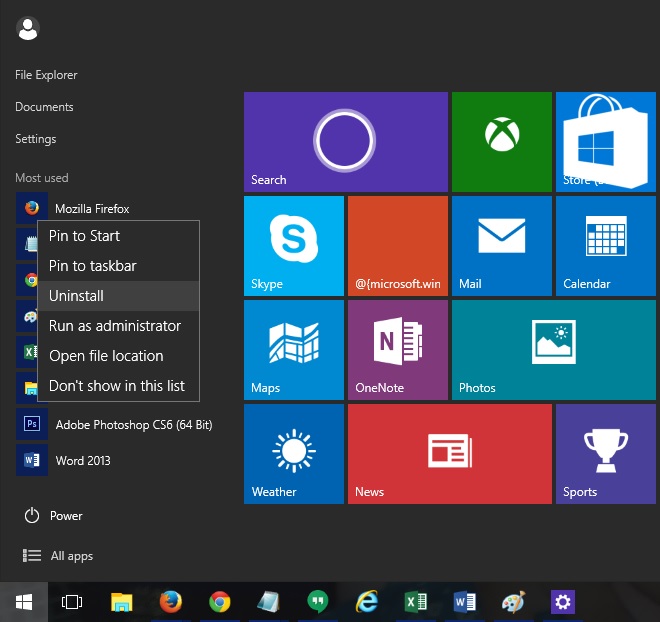This screenshot has height=622, width=660.
Task: Launch Mozilla Firefox from Most used
Action: pyautogui.click(x=72, y=208)
